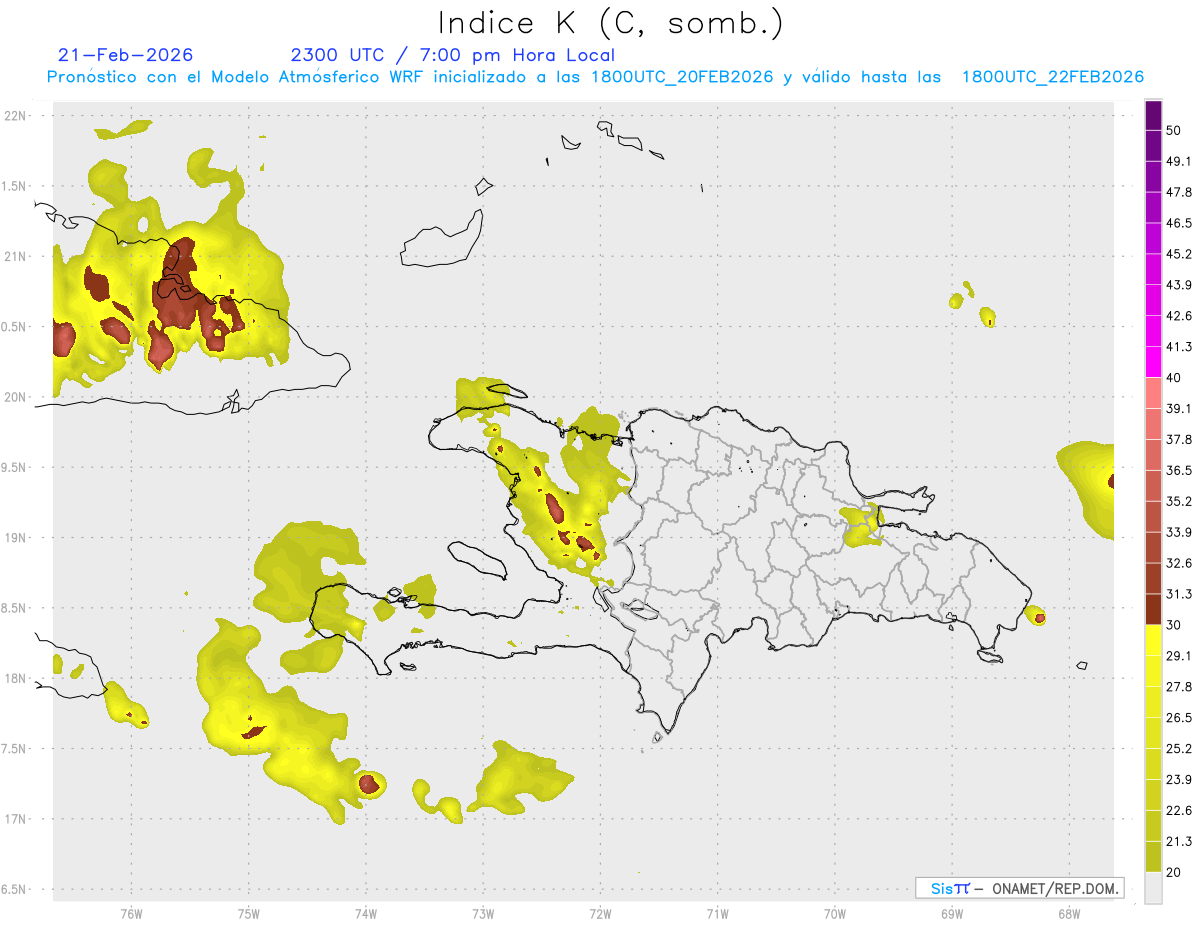The height and width of the screenshot is (927, 1200).
Task: Click legend value "27.8"
Action: [x=1179, y=687]
